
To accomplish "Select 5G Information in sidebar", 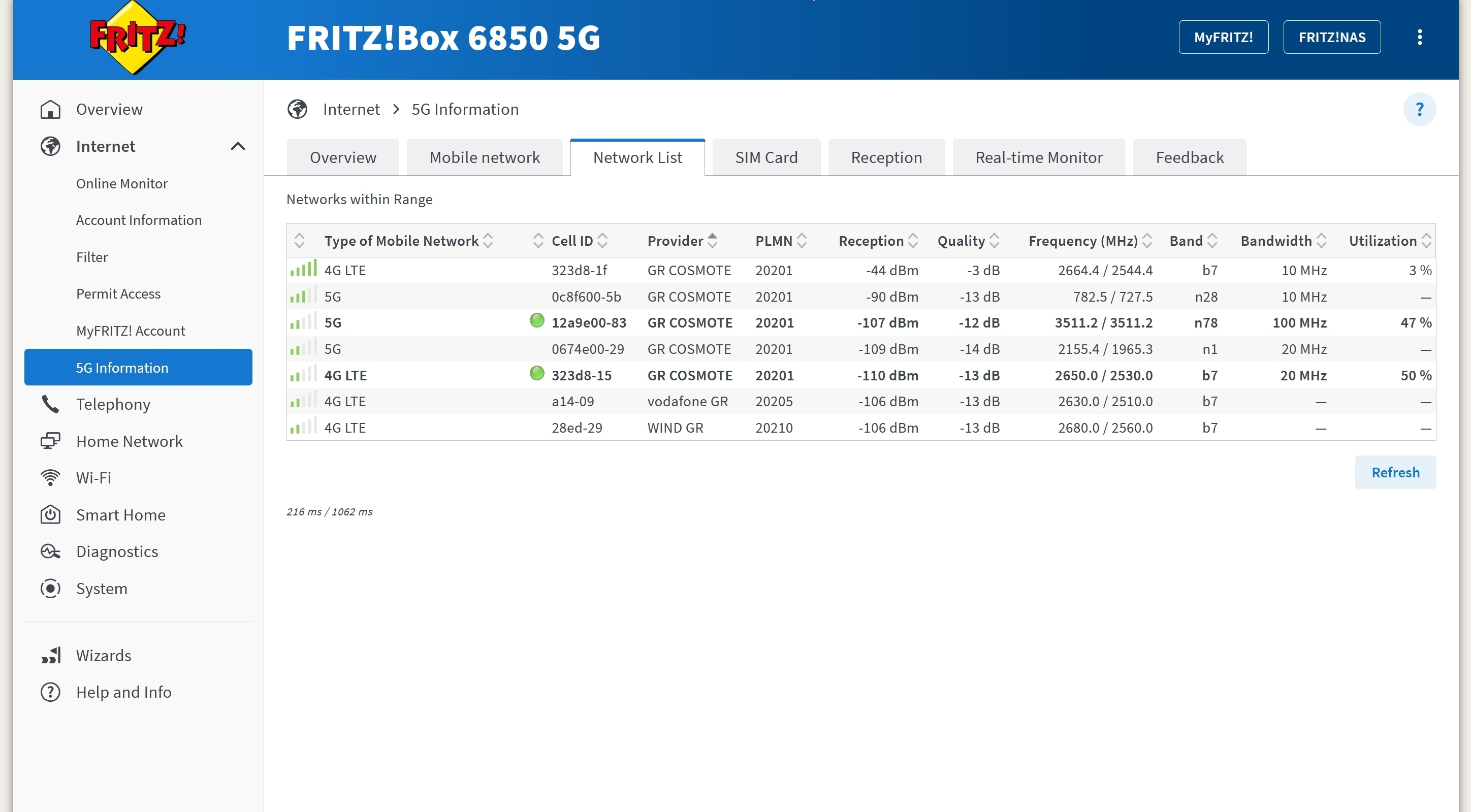I will (138, 367).
